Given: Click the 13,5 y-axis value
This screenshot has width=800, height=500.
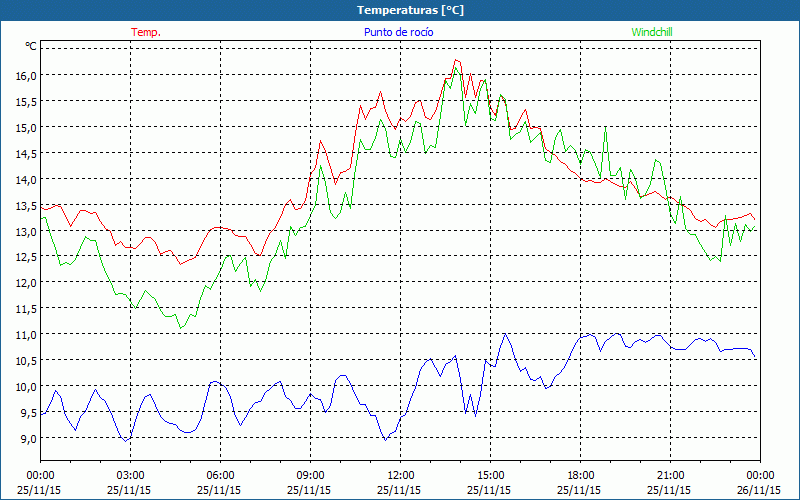Looking at the screenshot, I should coord(27,206).
